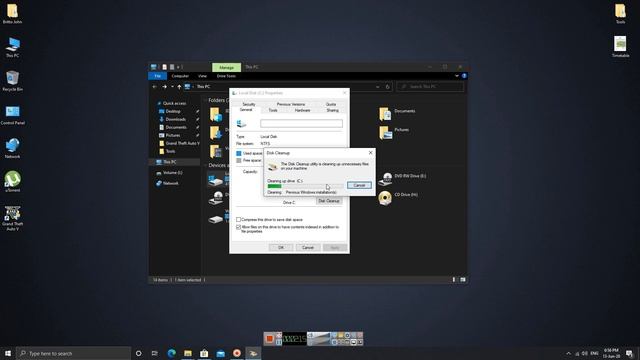The height and width of the screenshot is (360, 640).
Task: Go up one folder level
Action: click(179, 87)
